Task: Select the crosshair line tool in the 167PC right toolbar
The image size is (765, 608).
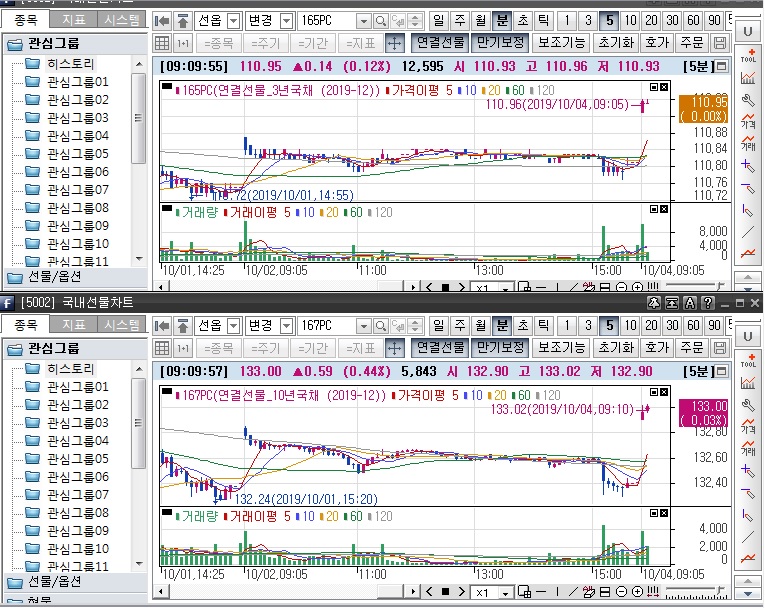Action: click(748, 470)
